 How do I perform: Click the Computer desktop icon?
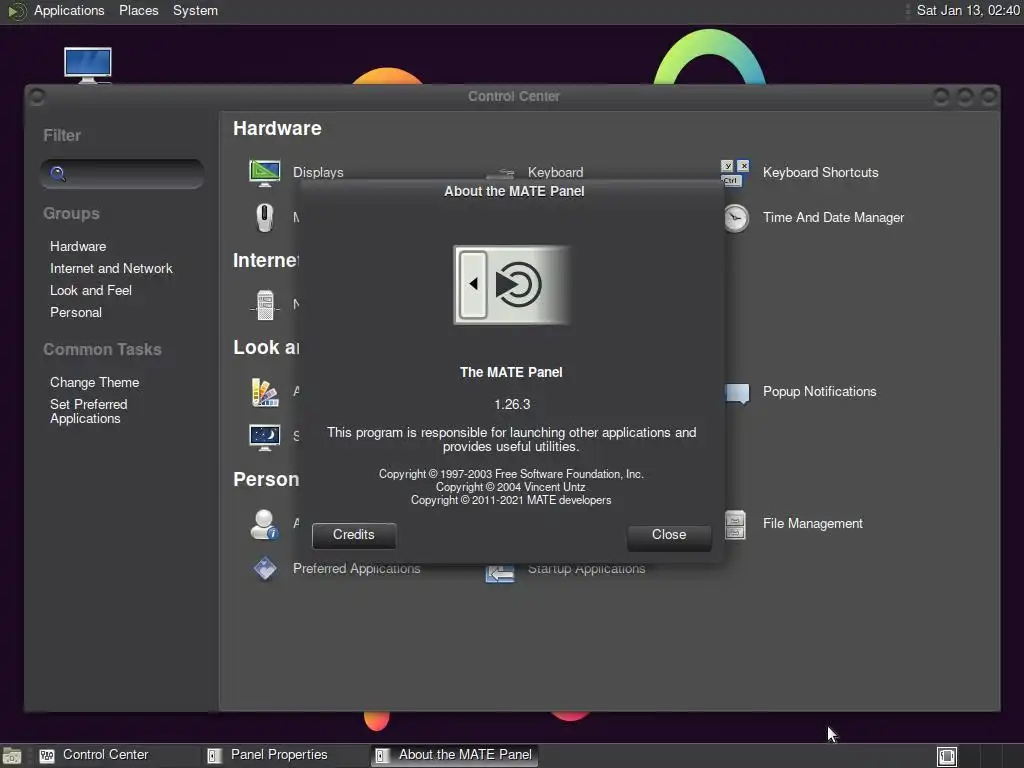(x=88, y=65)
